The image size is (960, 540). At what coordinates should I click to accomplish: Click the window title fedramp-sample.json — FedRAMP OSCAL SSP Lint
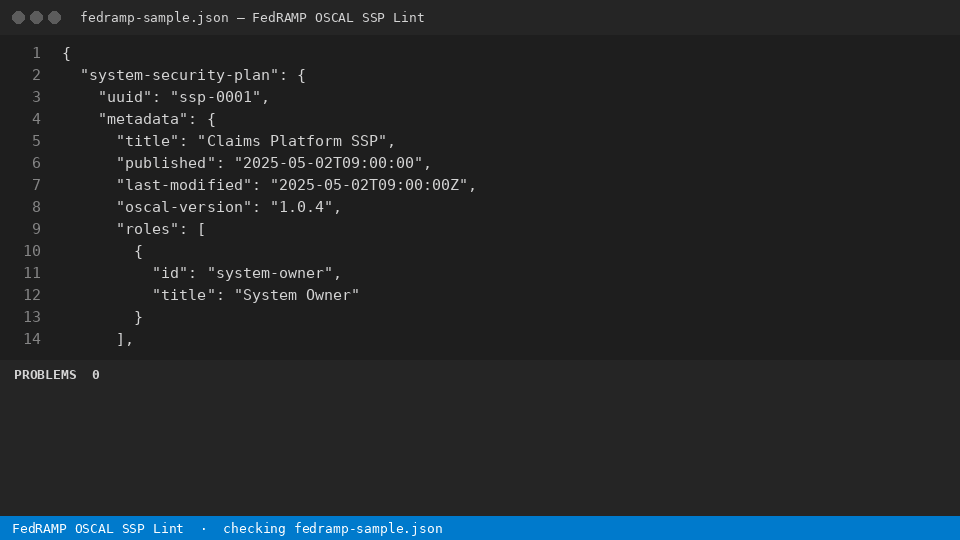pos(252,18)
